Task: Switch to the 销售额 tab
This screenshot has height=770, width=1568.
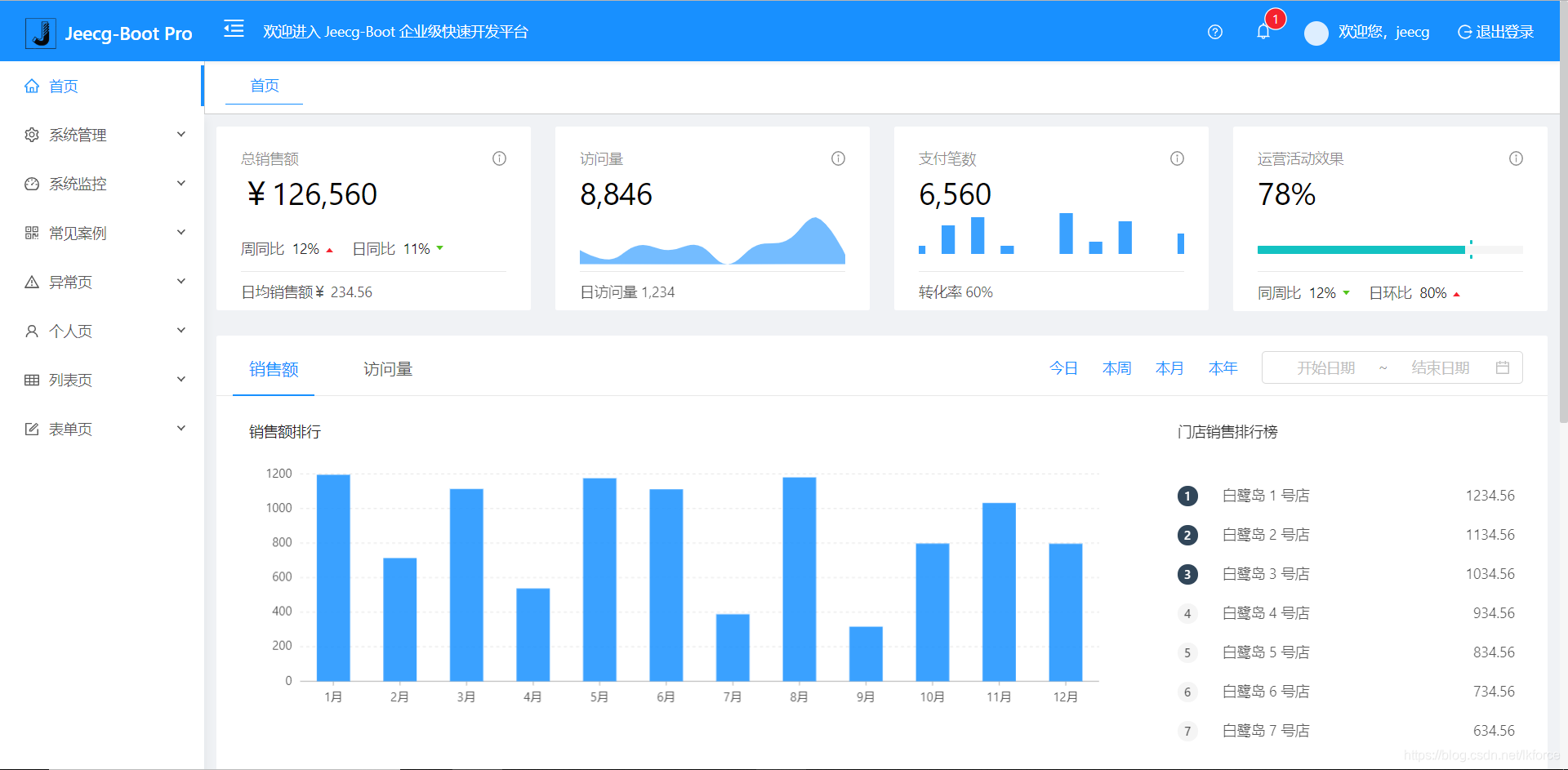Action: [274, 369]
